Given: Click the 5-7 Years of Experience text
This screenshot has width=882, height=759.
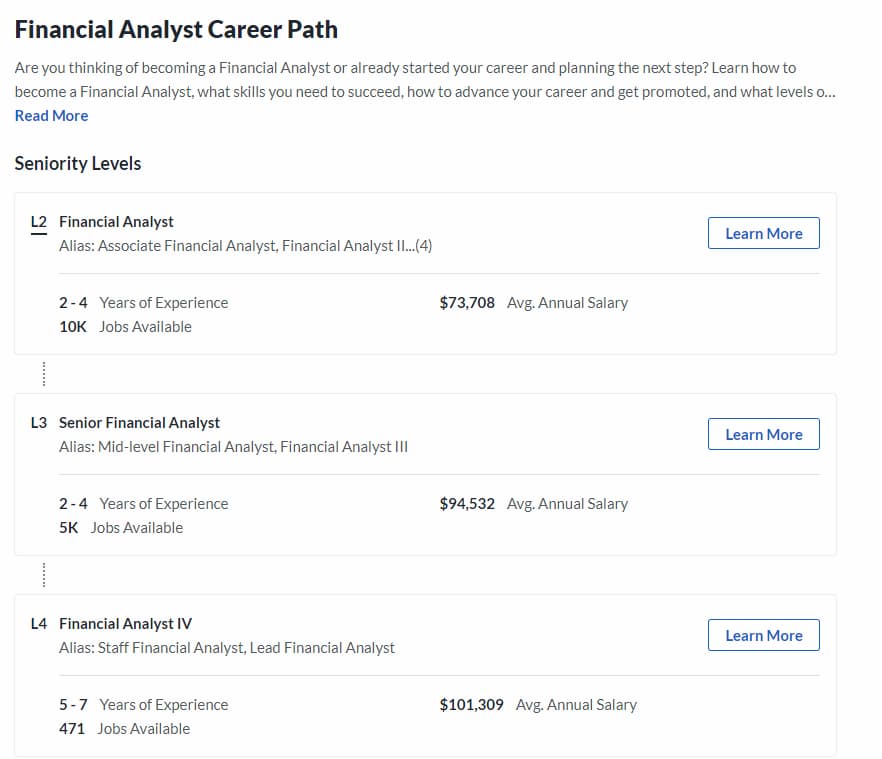Looking at the screenshot, I should point(143,705).
